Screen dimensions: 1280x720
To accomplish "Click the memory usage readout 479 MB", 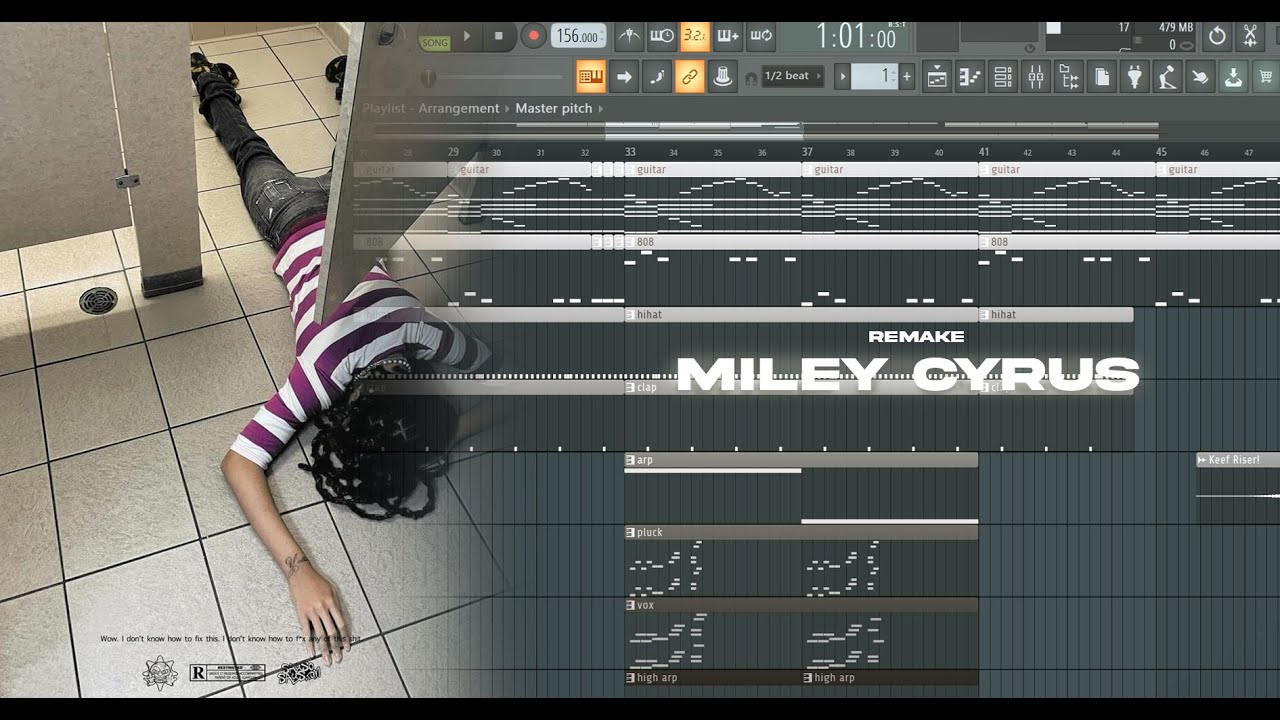I will tap(1177, 27).
